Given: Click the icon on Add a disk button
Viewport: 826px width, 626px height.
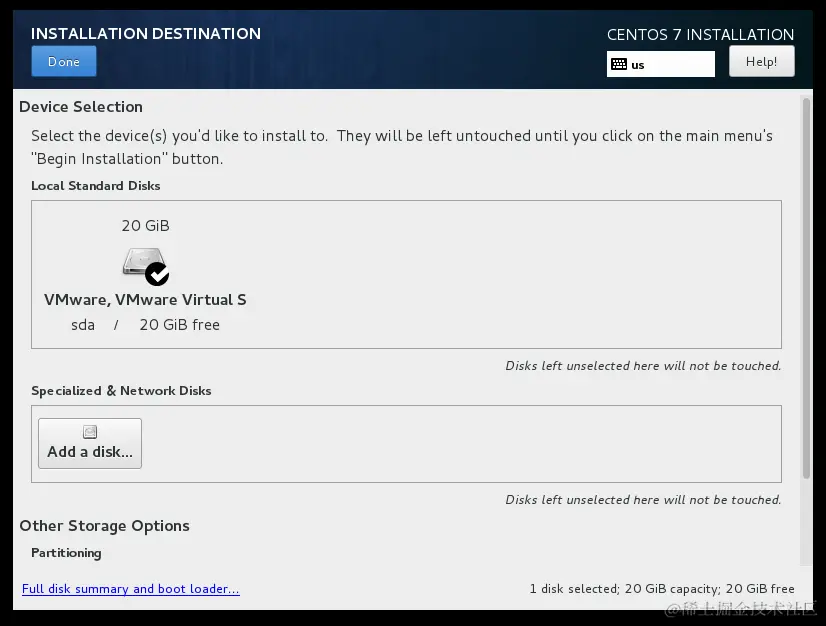Looking at the screenshot, I should (x=90, y=432).
